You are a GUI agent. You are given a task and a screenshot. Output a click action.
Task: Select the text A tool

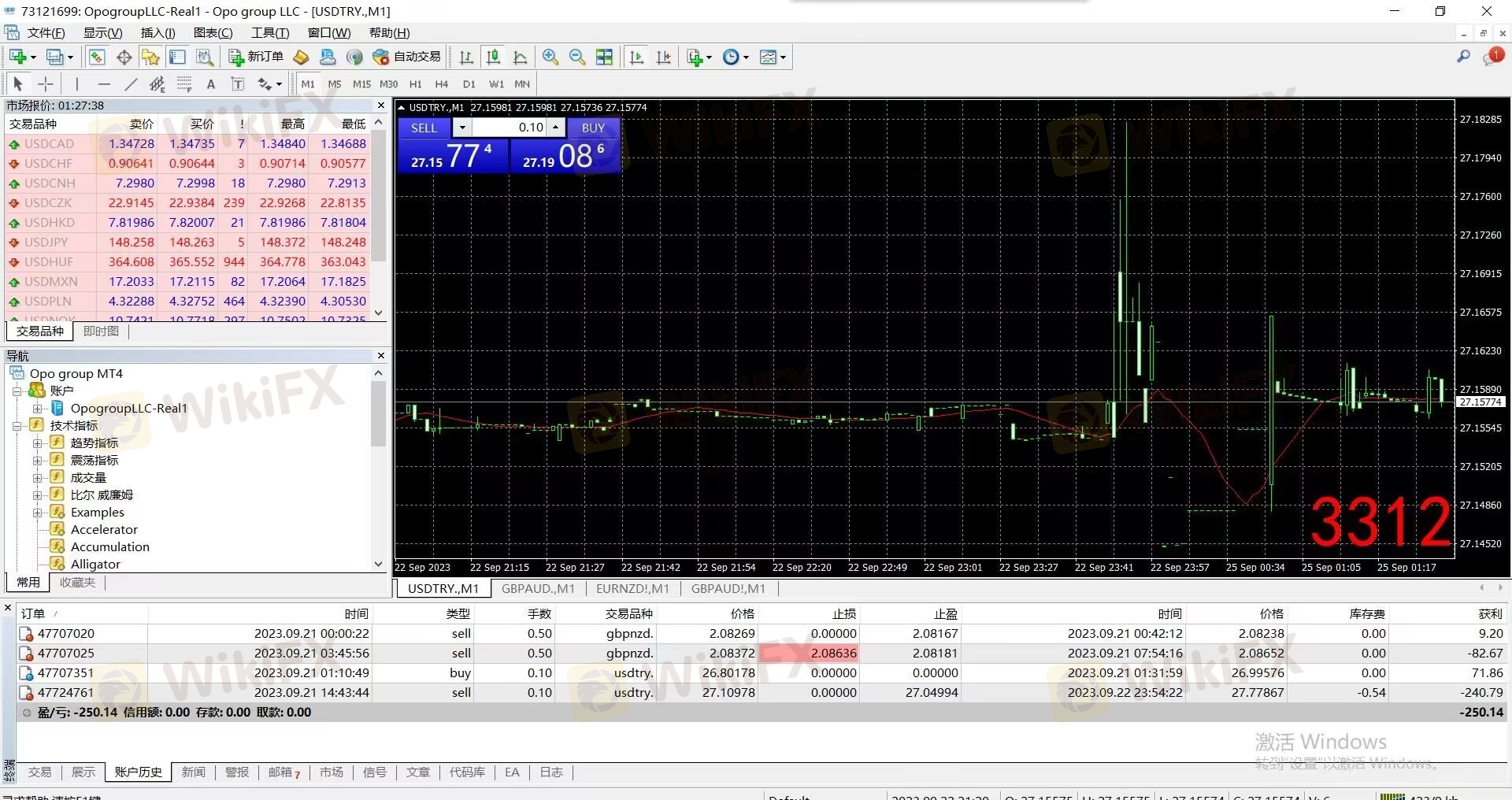tap(210, 83)
